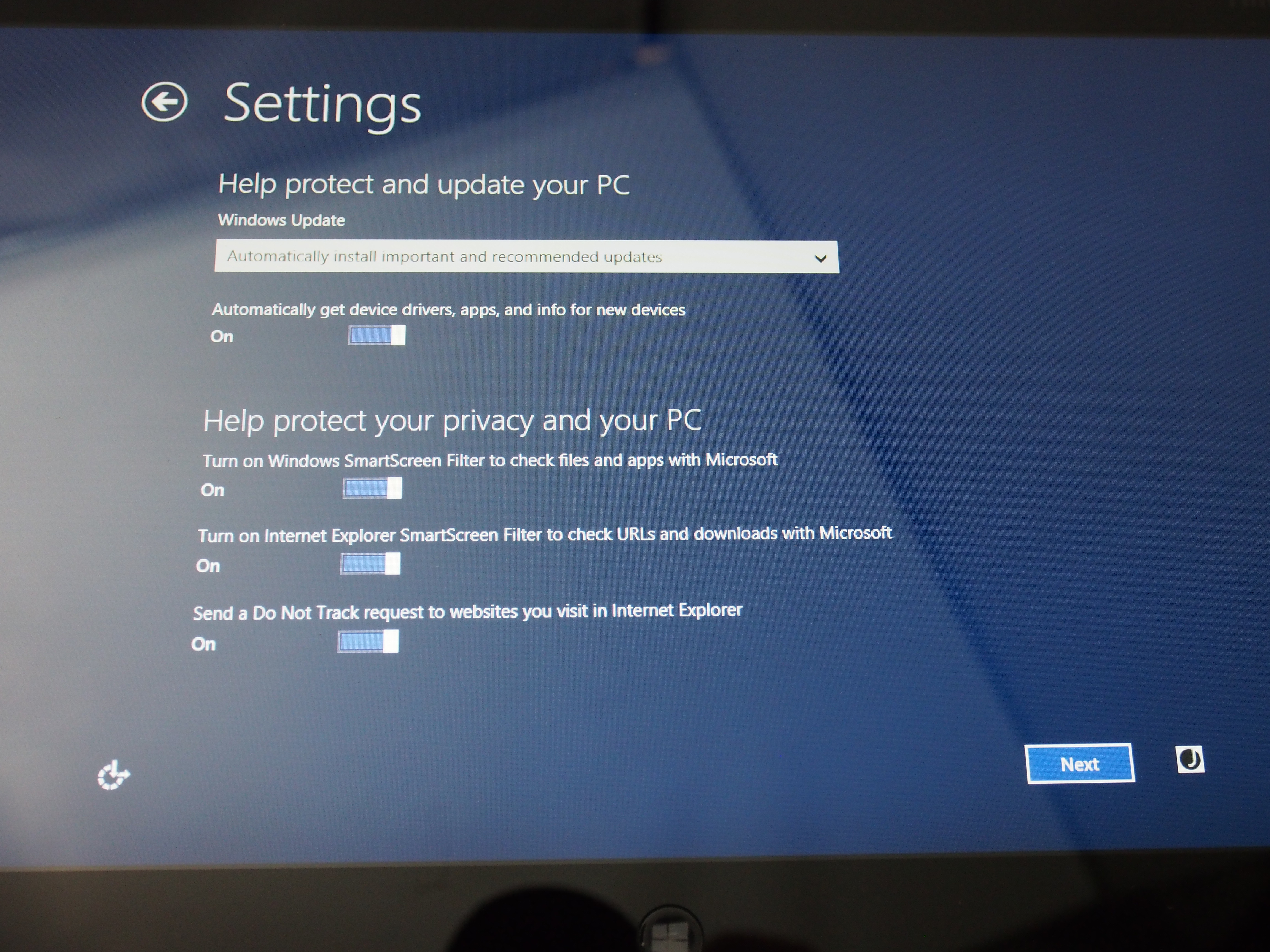Go back with the circled arrow icon
1270x952 pixels.
point(164,102)
